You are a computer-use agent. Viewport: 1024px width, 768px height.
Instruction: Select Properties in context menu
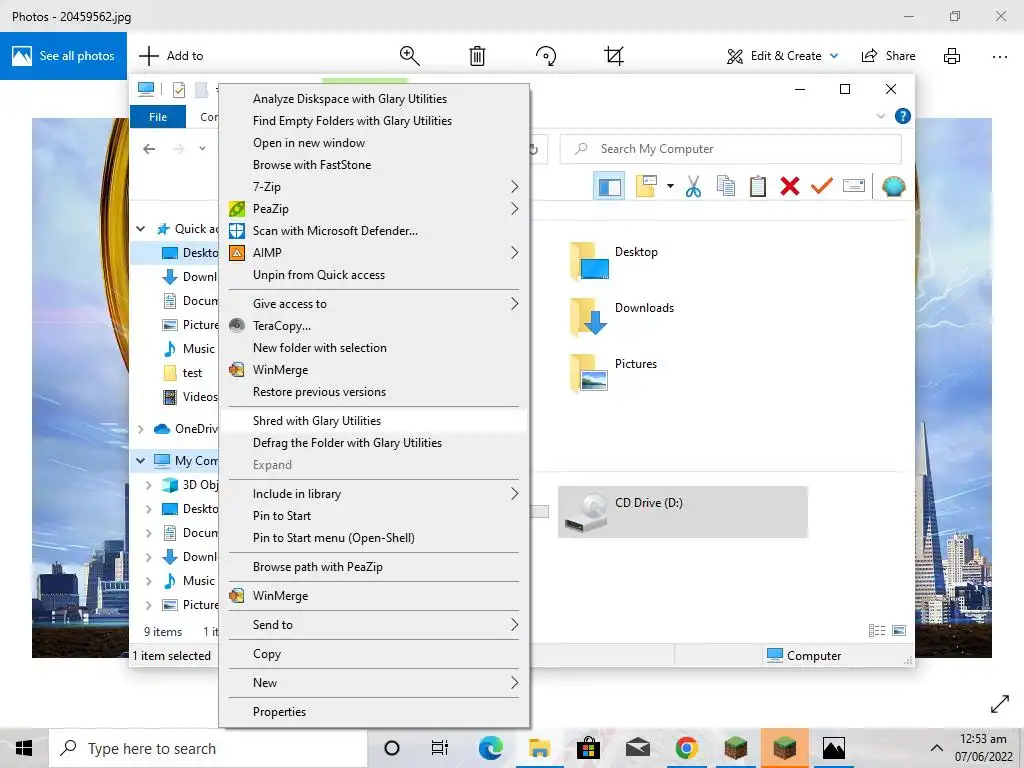tap(374, 712)
